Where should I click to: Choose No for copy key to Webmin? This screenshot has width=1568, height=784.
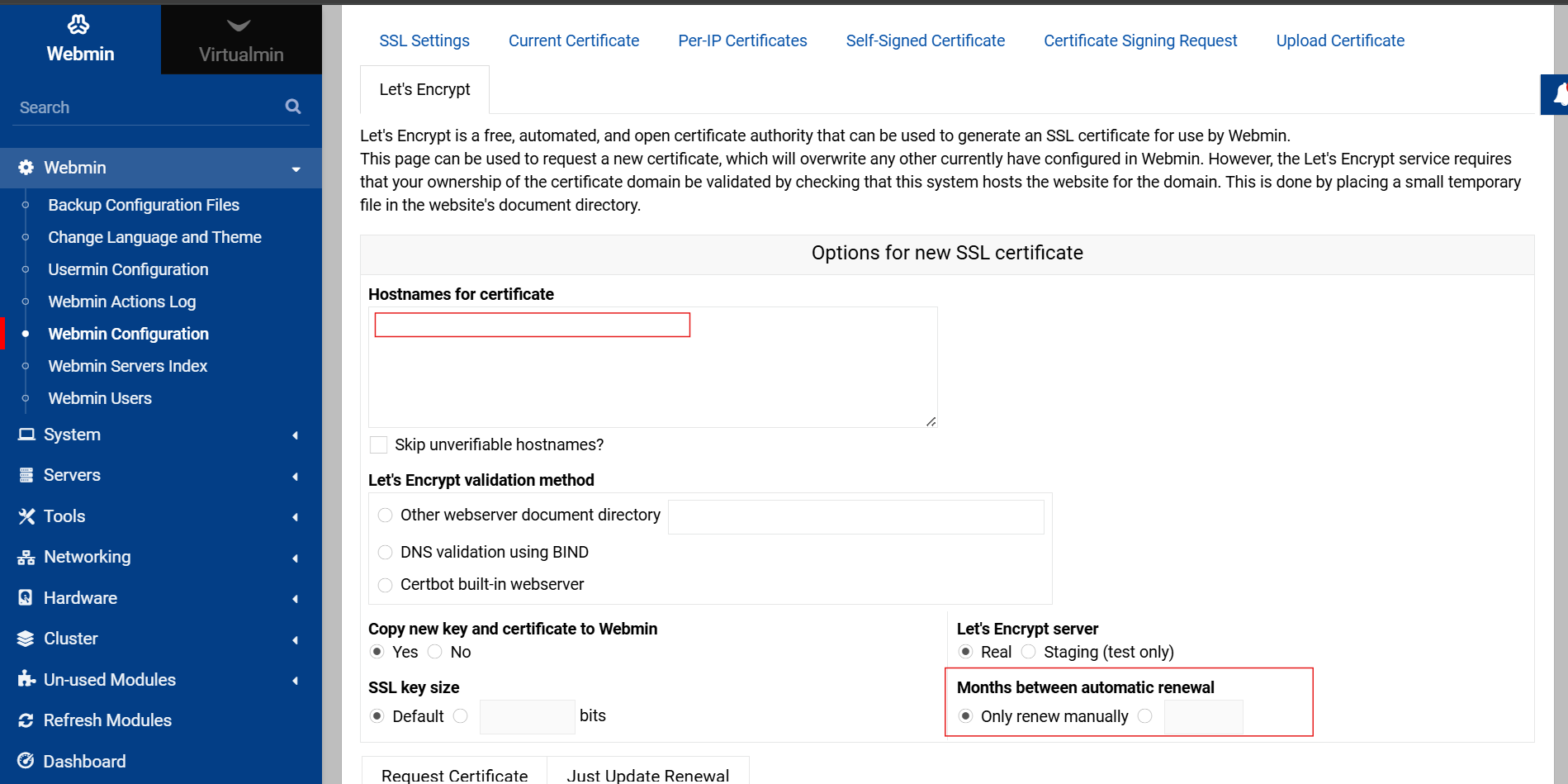point(435,652)
